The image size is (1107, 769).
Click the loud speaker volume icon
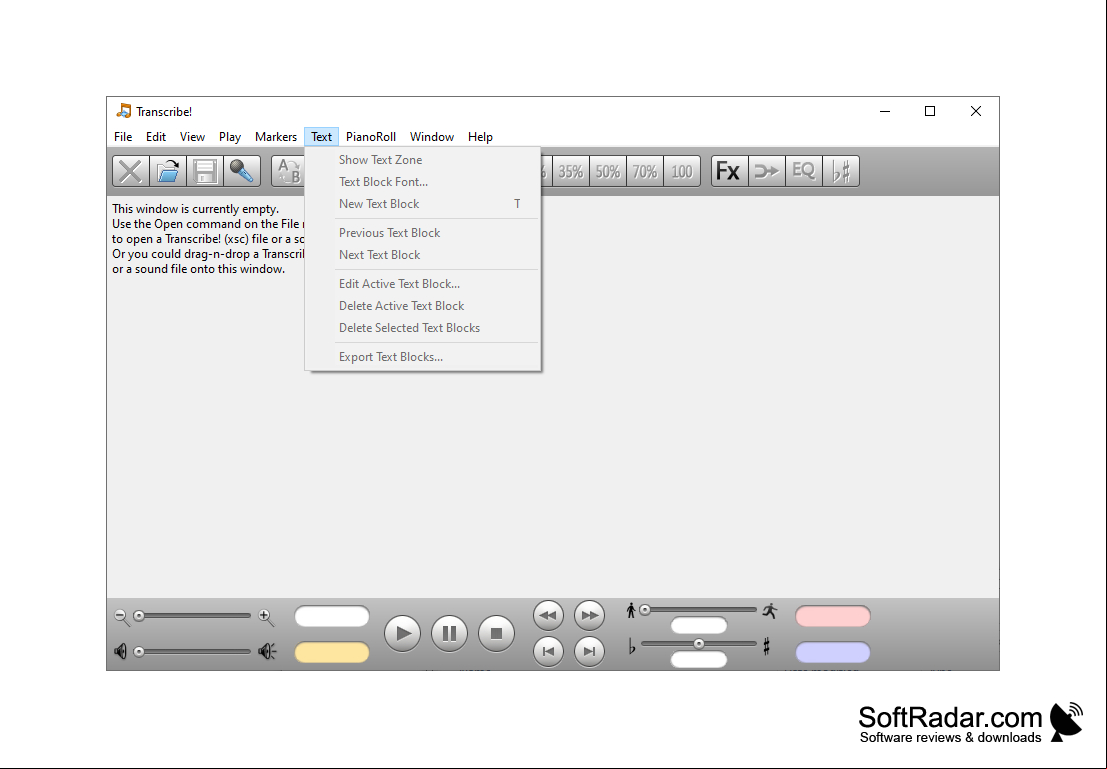[x=267, y=651]
